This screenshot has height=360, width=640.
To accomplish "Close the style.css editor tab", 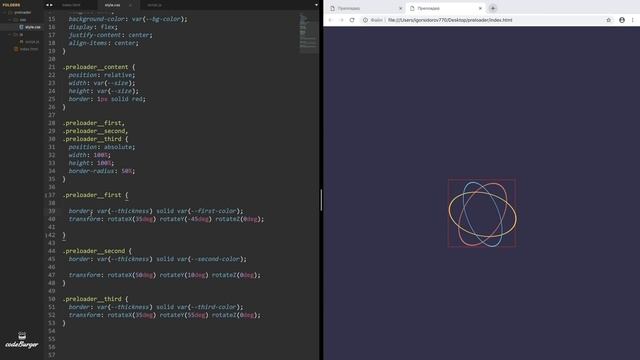I will click(131, 5).
